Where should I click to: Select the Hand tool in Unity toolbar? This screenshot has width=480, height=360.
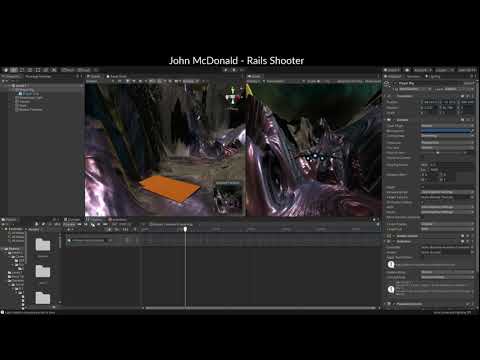point(6,70)
